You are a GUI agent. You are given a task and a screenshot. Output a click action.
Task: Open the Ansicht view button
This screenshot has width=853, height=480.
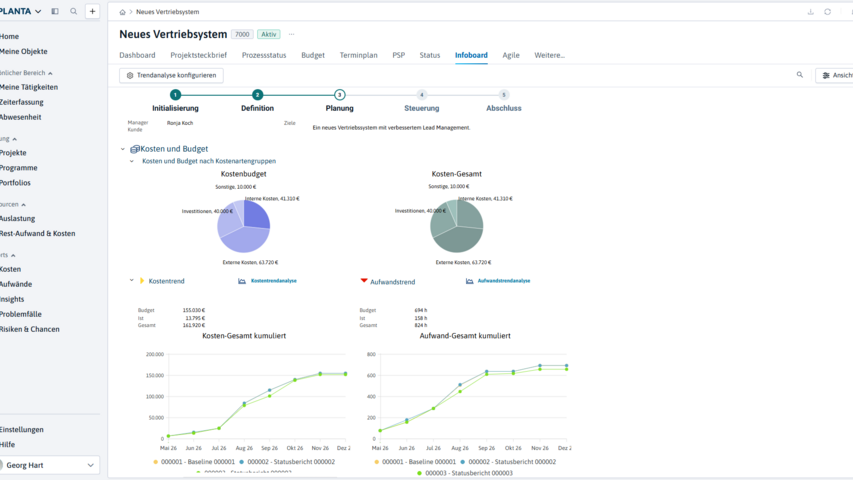pos(835,75)
